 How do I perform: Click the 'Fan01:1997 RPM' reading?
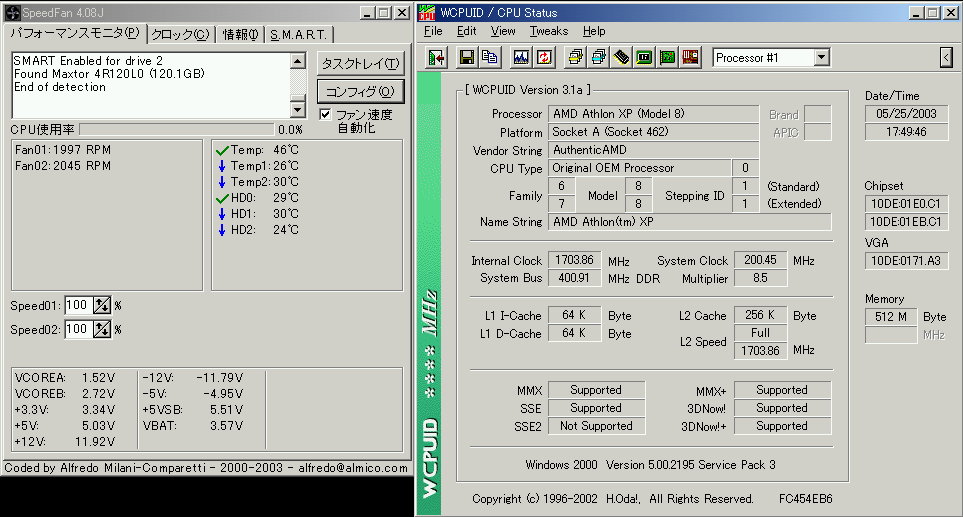tap(63, 150)
